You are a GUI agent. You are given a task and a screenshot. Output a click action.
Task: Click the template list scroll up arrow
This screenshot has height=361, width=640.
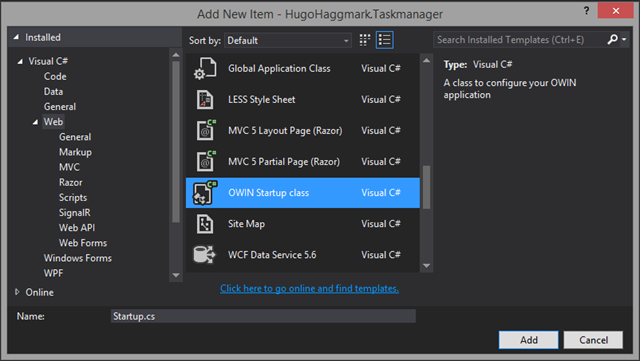426,60
